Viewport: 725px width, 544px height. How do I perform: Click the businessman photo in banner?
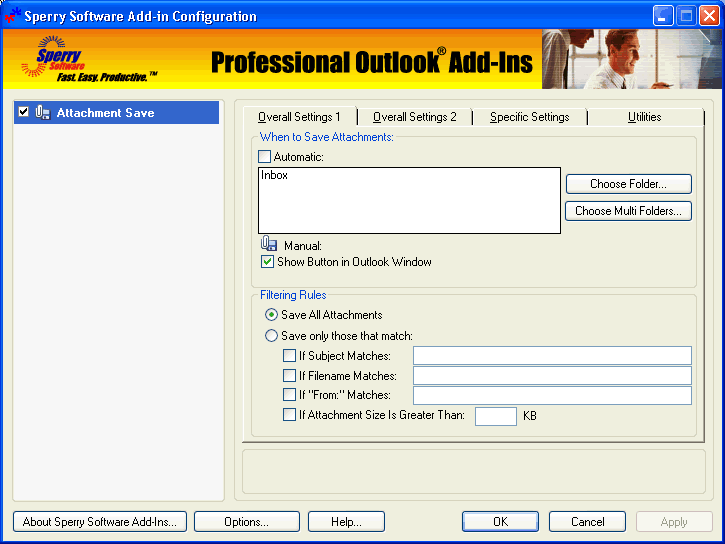tap(631, 59)
